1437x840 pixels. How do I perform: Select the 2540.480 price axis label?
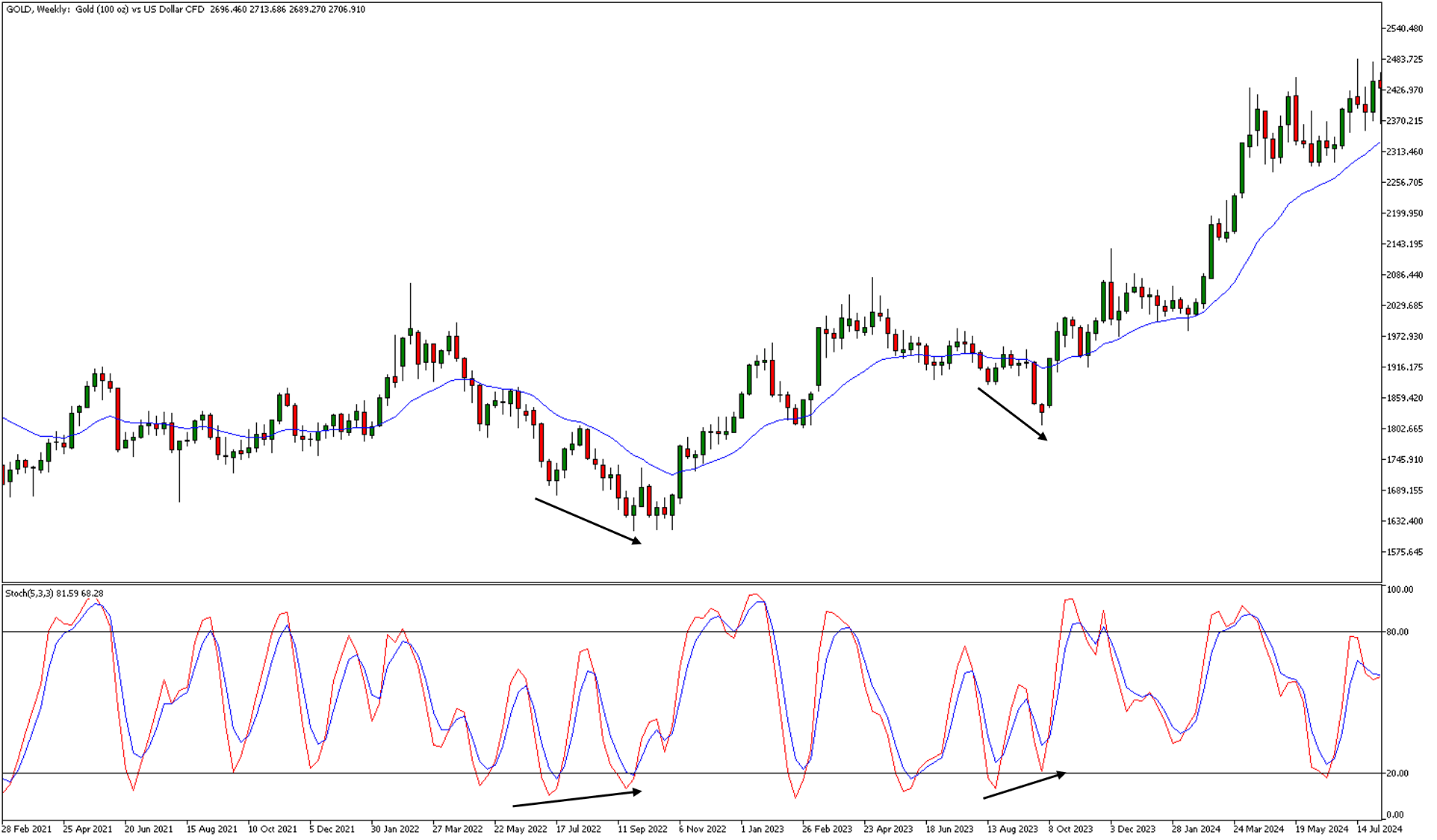[x=1404, y=28]
